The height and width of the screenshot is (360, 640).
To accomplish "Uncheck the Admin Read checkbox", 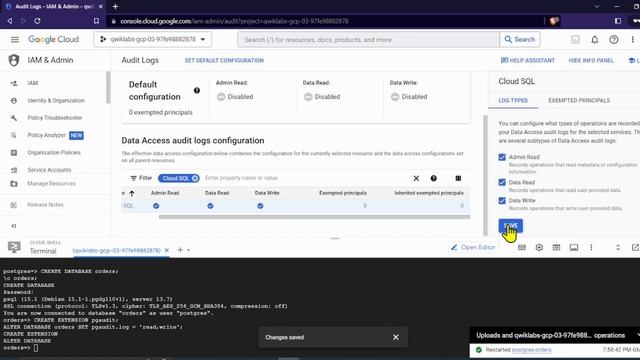I will pos(502,157).
